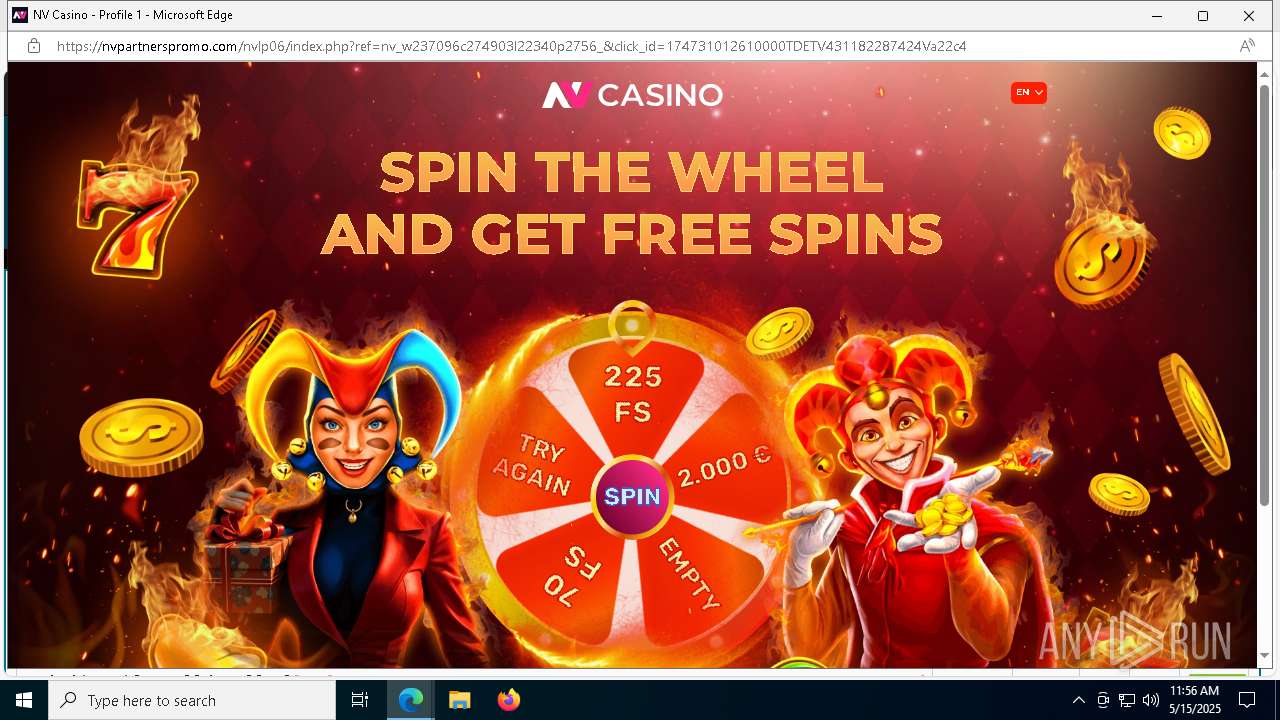Click the taskbar search box
Screen dimensions: 1280x720
(x=192, y=700)
